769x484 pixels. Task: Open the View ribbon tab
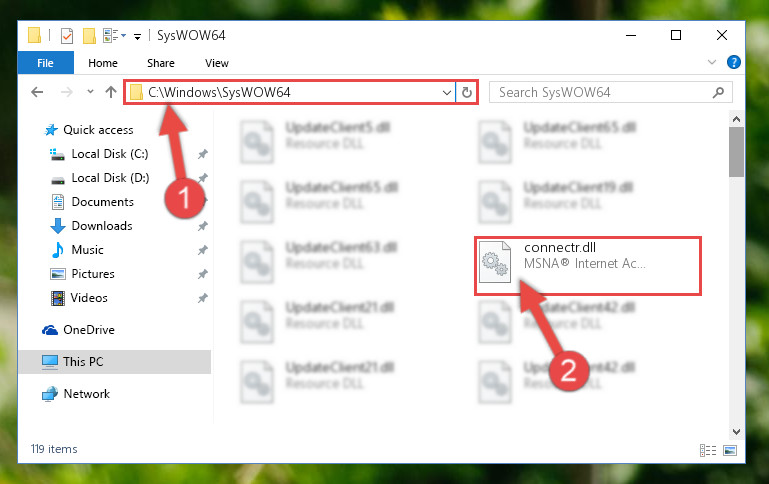[x=217, y=63]
